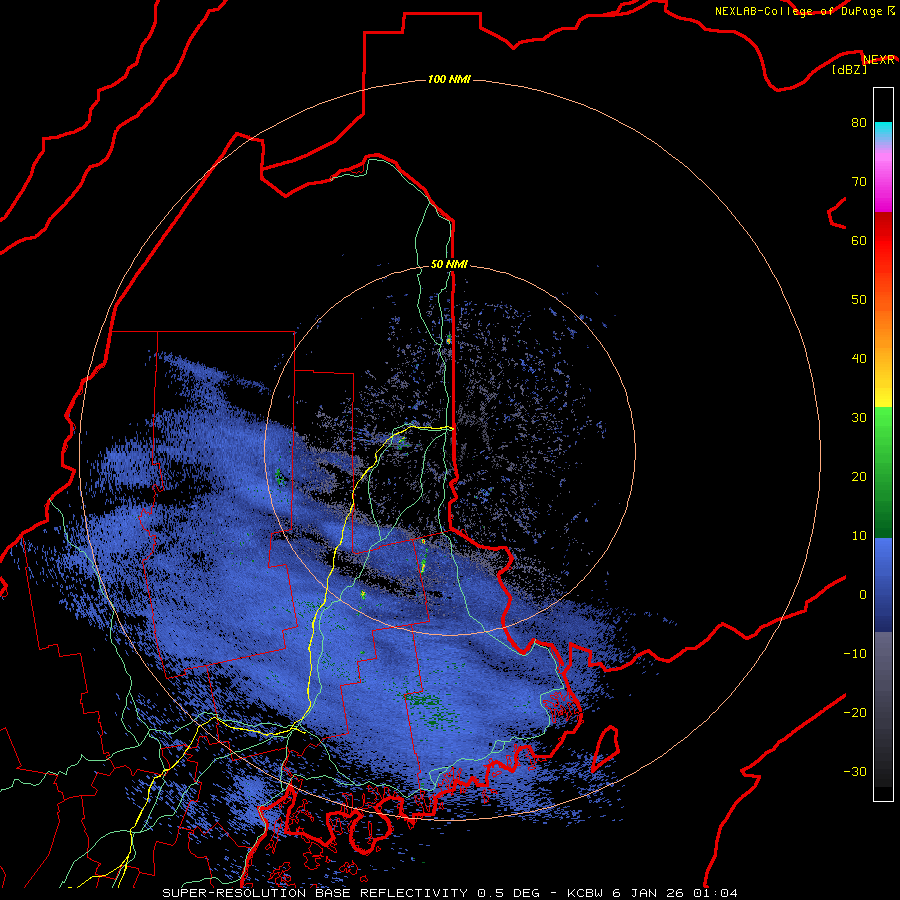The image size is (900, 900).
Task: Click the SUPER-RESOLUTION BASE REFLECTIVITY caption text
Action: click(x=315, y=893)
